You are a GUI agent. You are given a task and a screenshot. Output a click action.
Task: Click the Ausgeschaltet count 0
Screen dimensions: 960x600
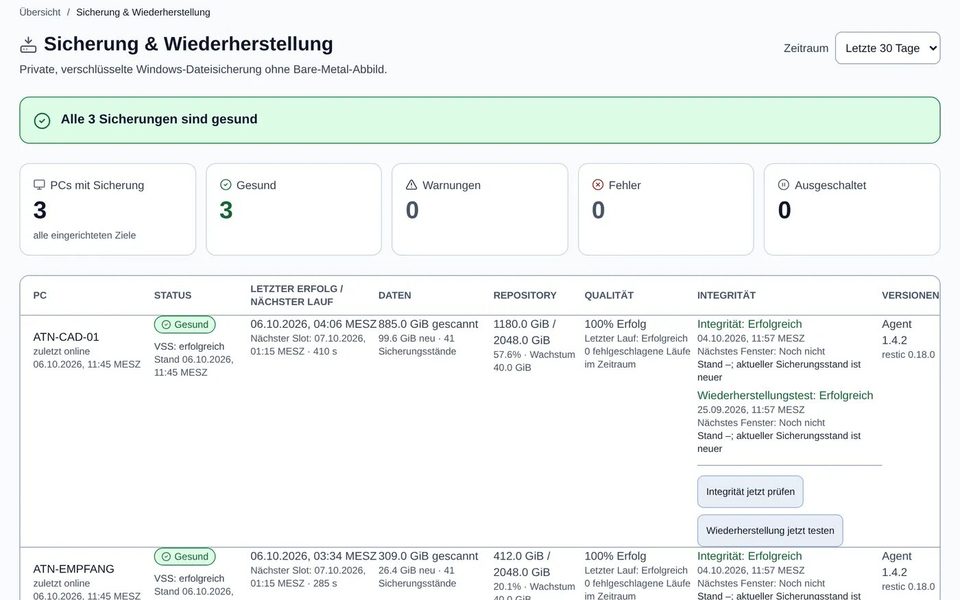[784, 210]
